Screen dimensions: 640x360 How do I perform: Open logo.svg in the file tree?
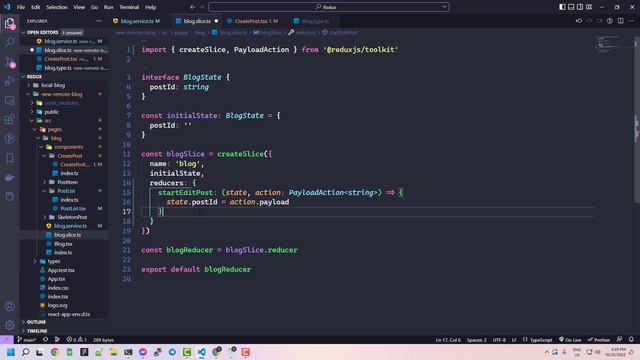click(57, 305)
